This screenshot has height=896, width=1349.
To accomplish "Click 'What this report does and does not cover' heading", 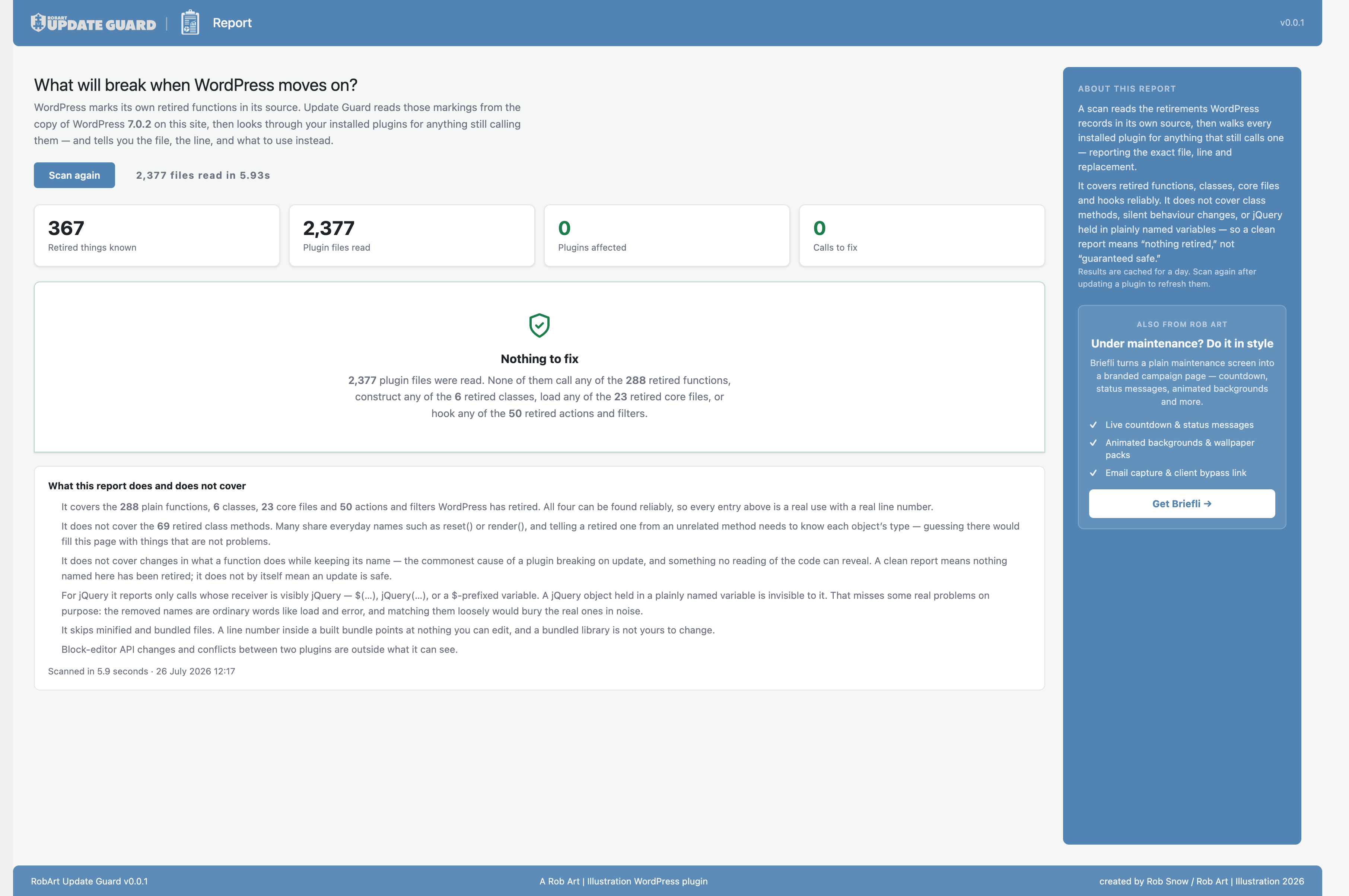I will [x=147, y=486].
